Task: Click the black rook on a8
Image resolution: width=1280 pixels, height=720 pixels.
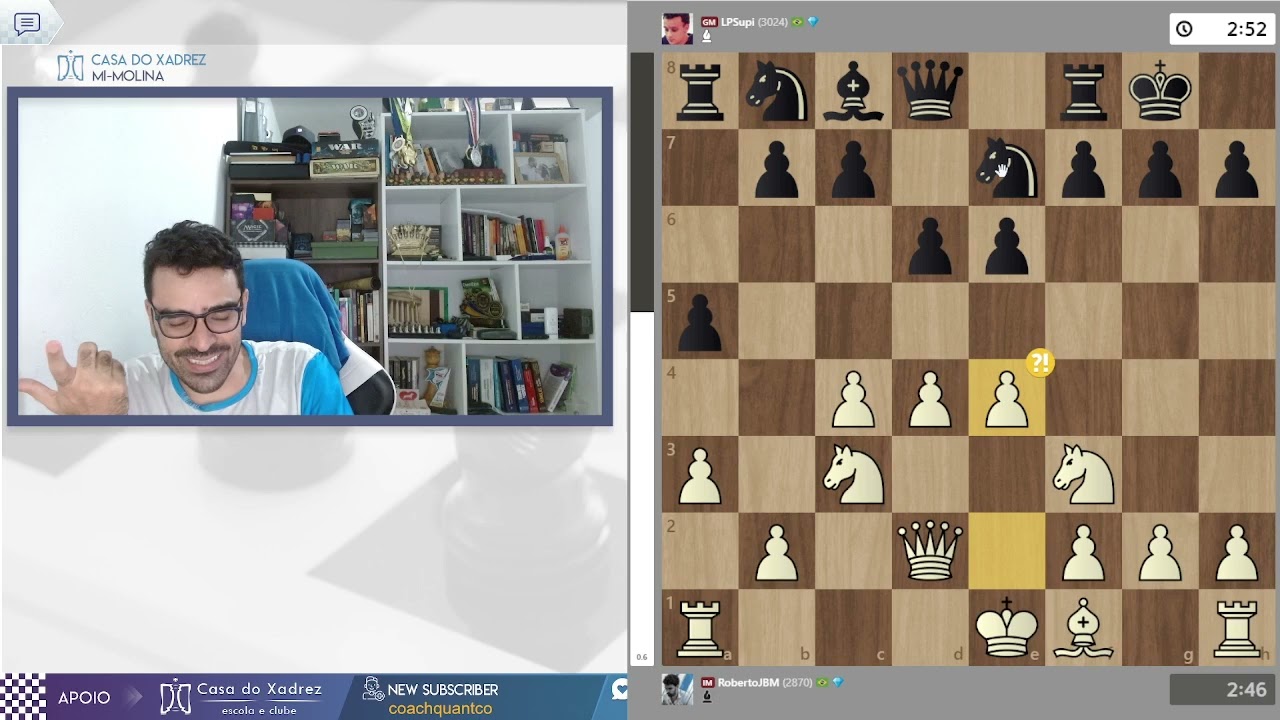Action: (x=700, y=91)
